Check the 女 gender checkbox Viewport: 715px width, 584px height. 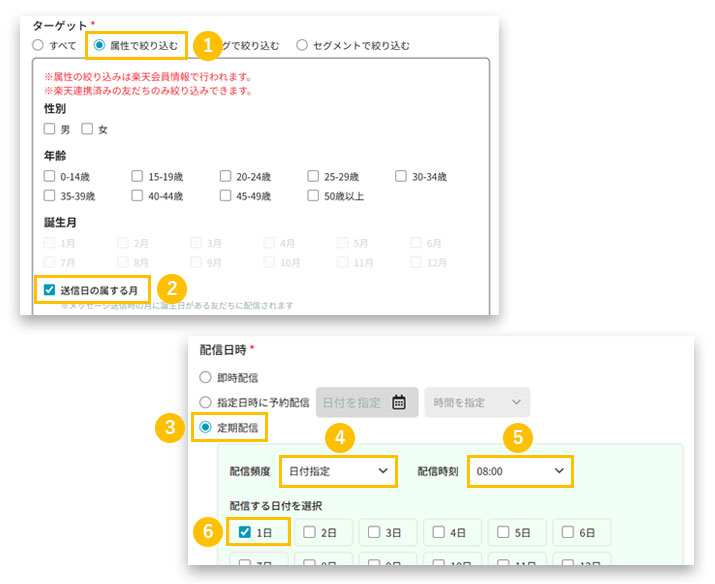tap(87, 129)
